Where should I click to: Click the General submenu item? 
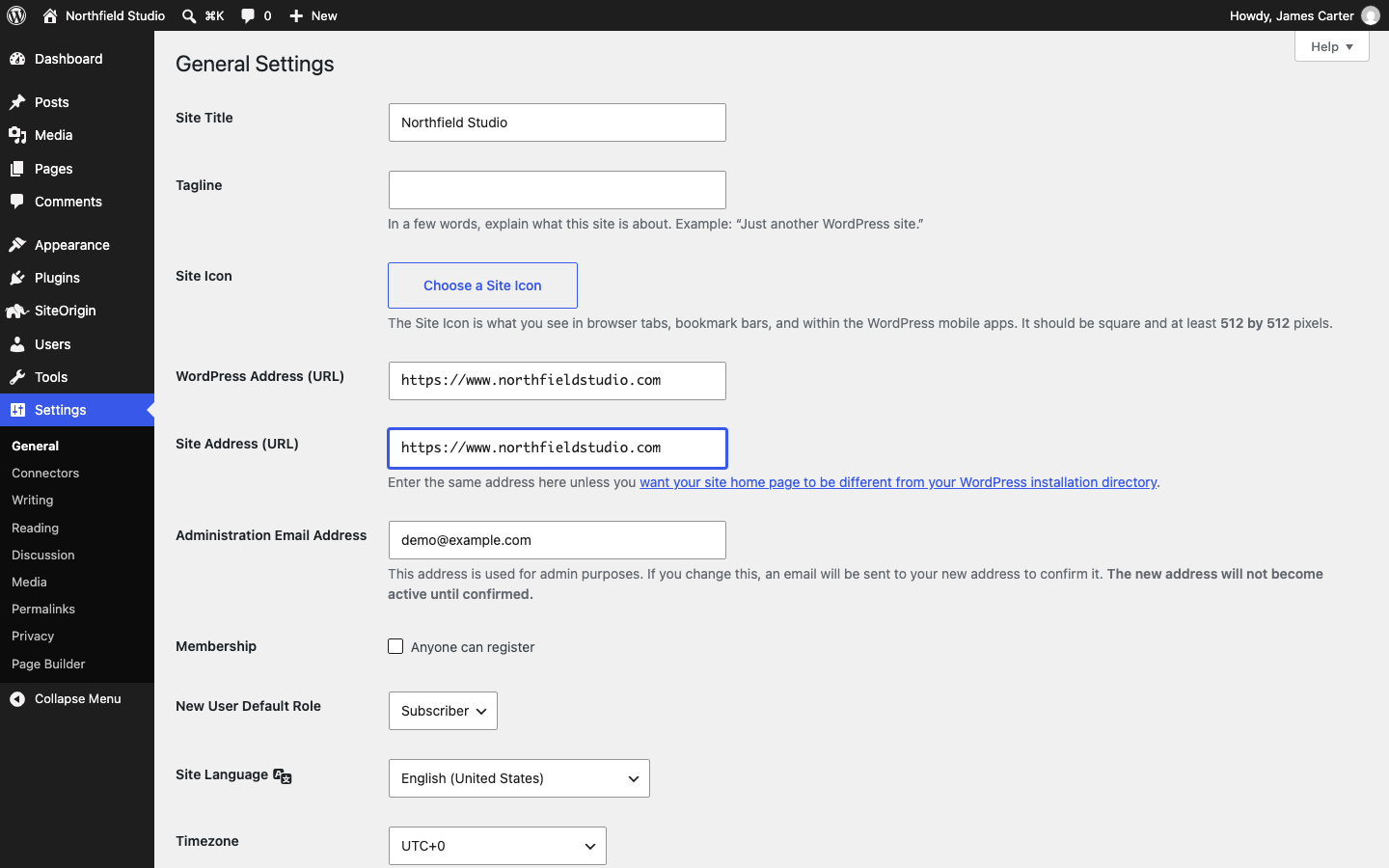pos(36,447)
